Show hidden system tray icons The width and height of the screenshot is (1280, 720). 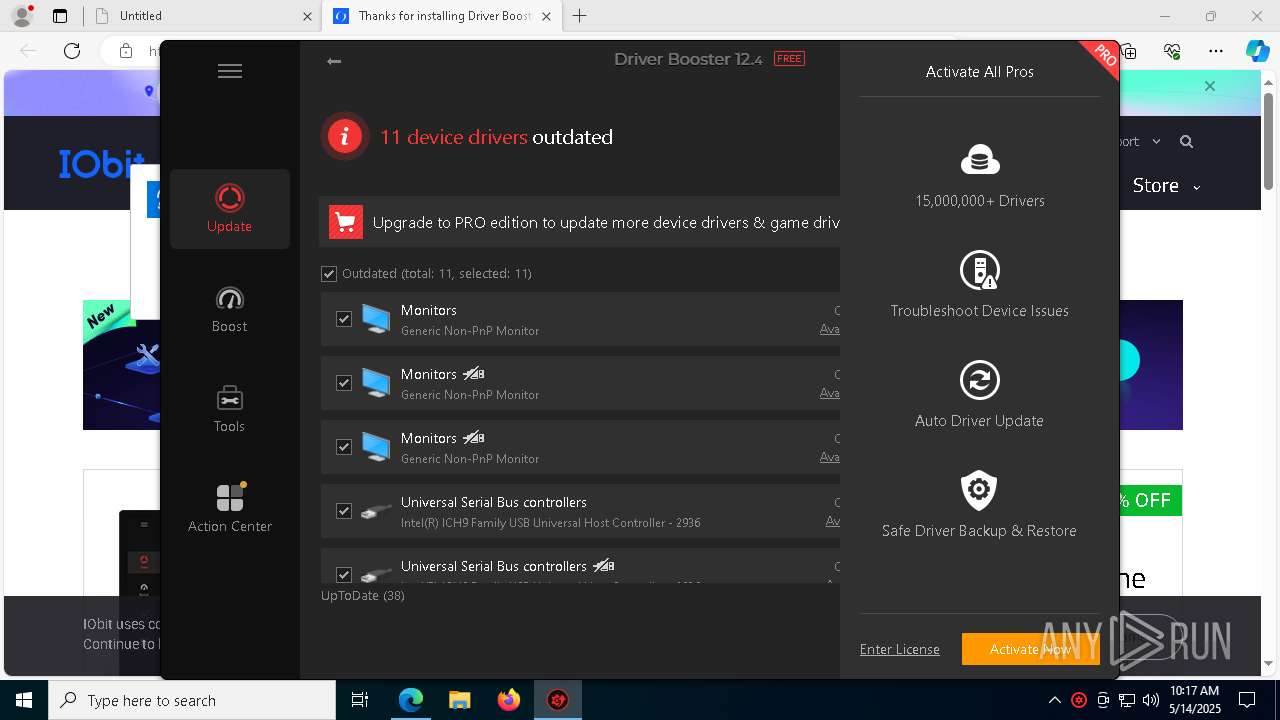click(1055, 701)
